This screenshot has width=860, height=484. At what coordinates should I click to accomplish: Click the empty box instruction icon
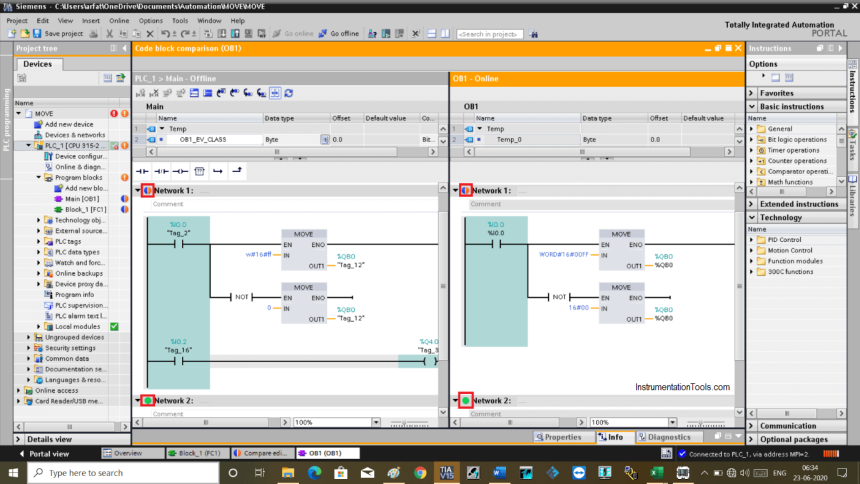tap(199, 171)
